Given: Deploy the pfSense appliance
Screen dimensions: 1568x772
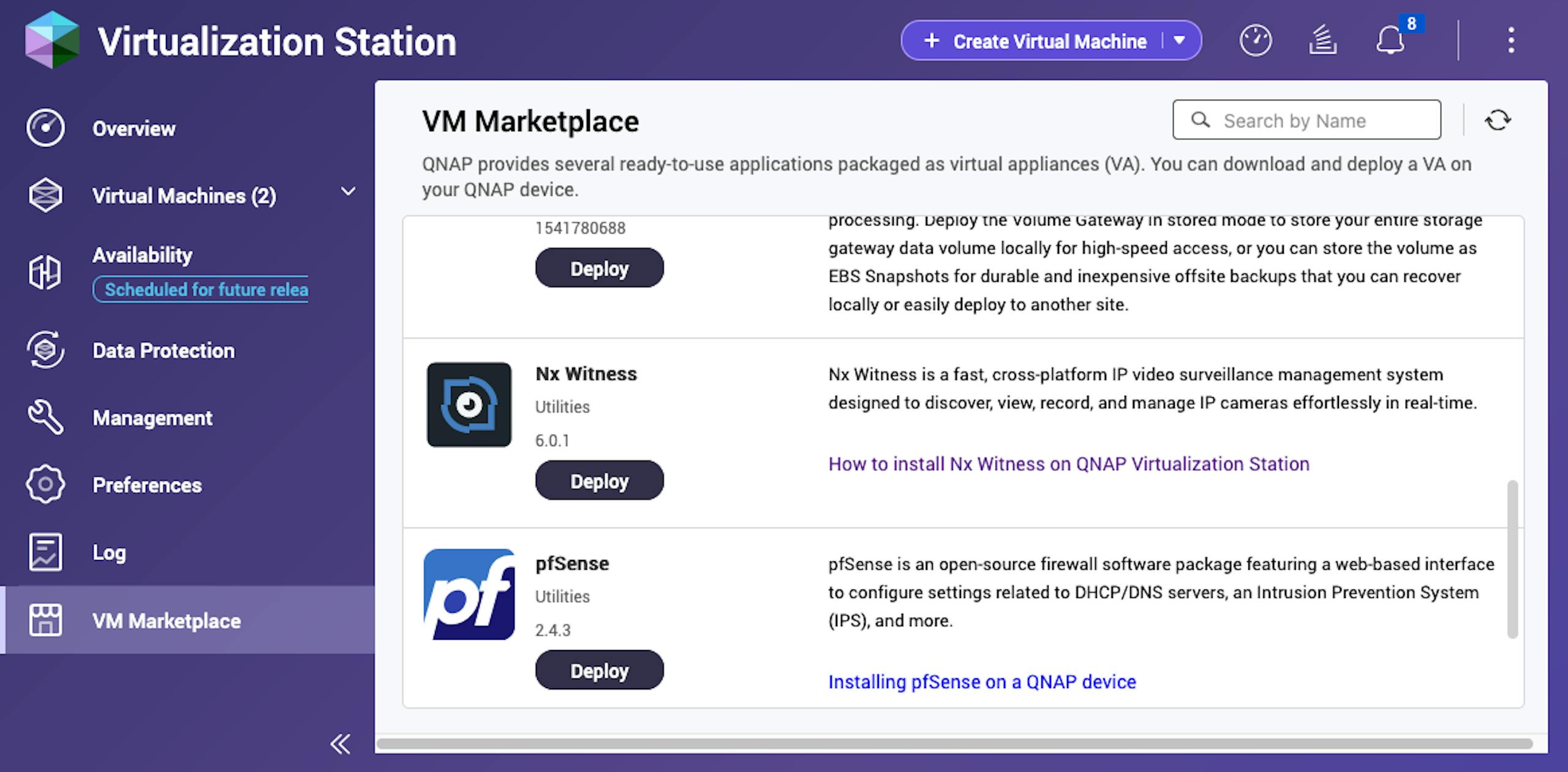Looking at the screenshot, I should [x=600, y=670].
